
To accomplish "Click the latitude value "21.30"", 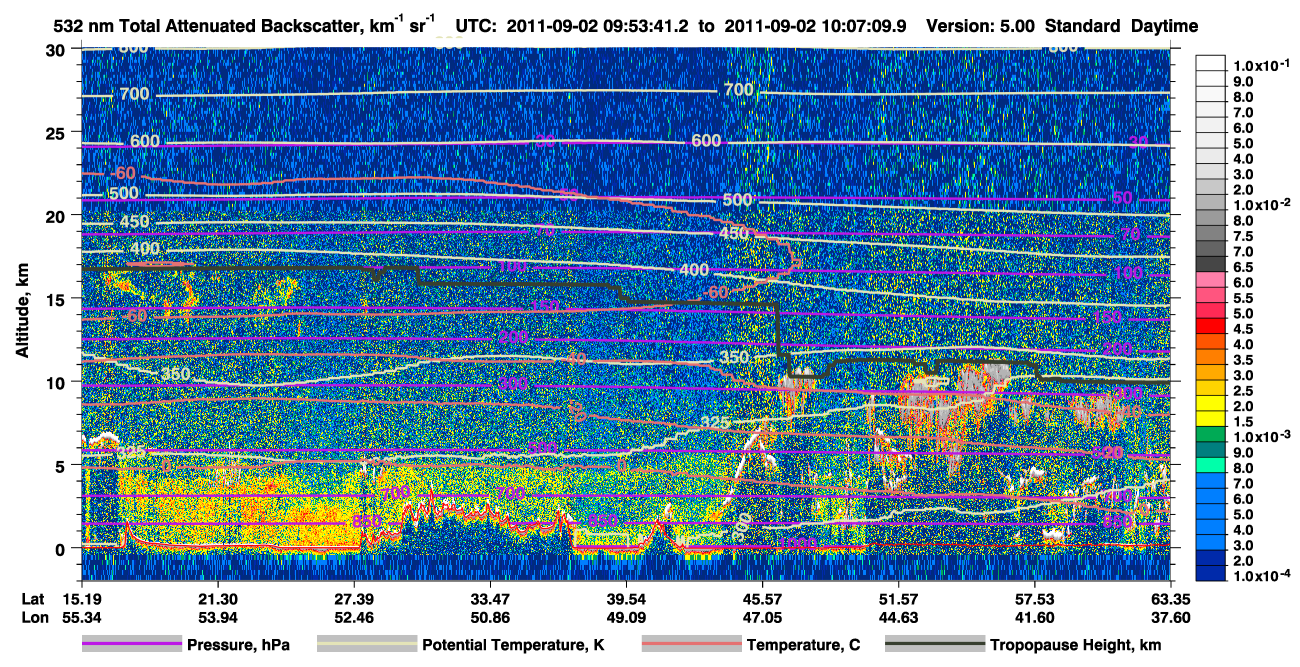I will [217, 599].
